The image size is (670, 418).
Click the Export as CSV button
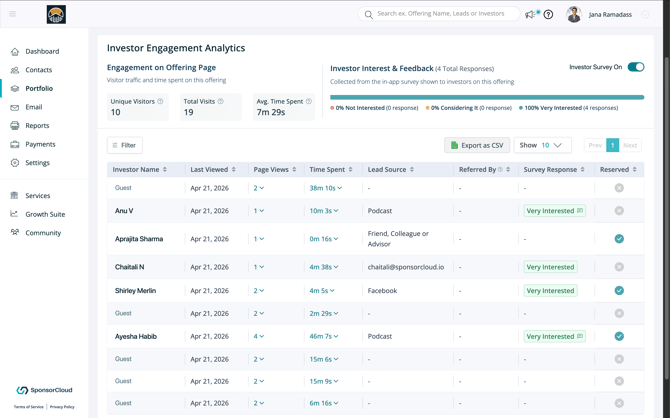(x=476, y=145)
